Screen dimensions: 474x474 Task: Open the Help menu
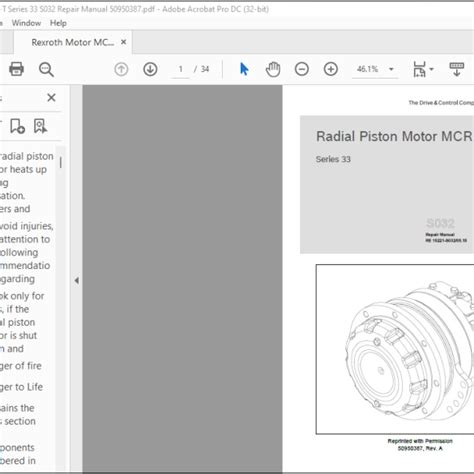coord(58,23)
